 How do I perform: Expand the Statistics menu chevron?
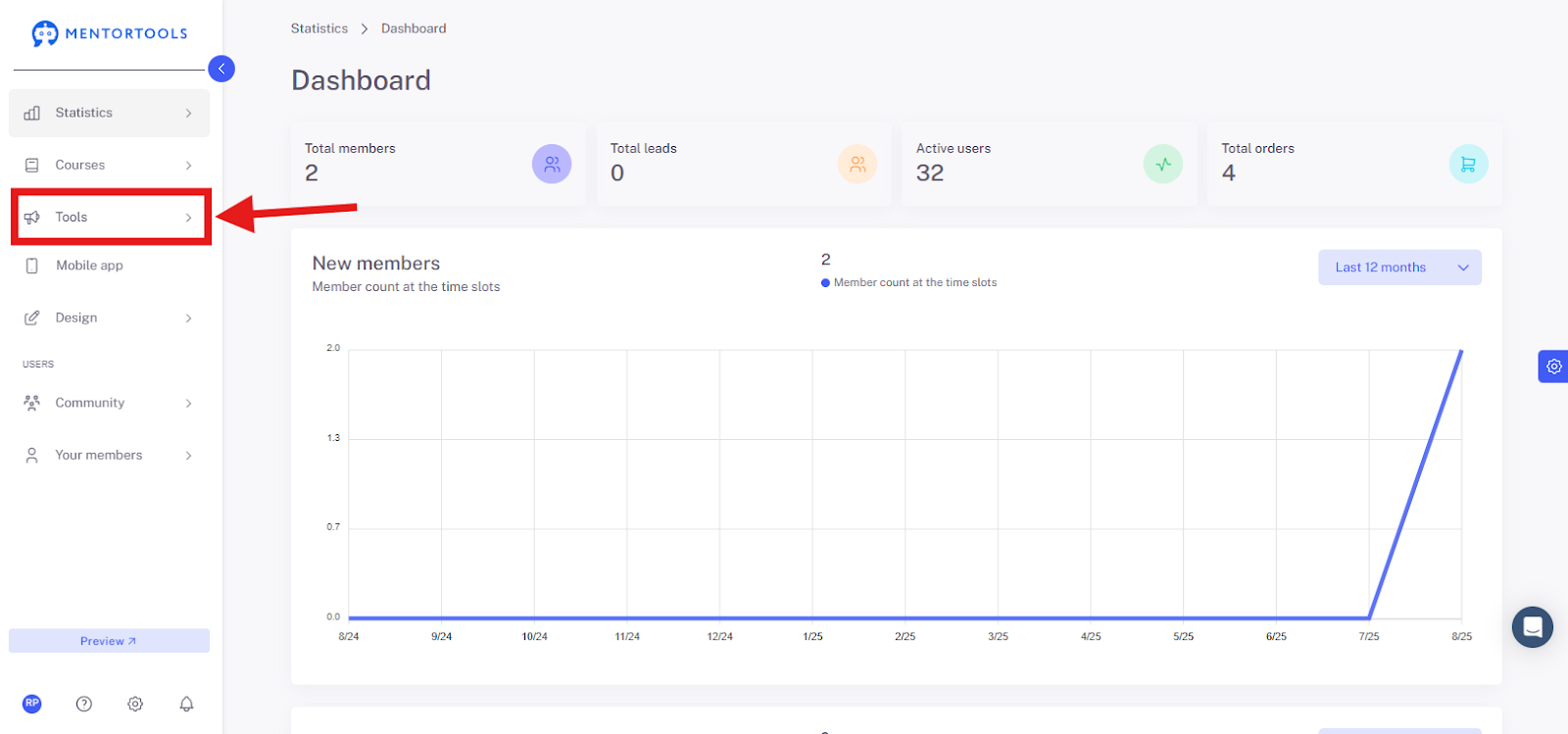[x=189, y=114]
